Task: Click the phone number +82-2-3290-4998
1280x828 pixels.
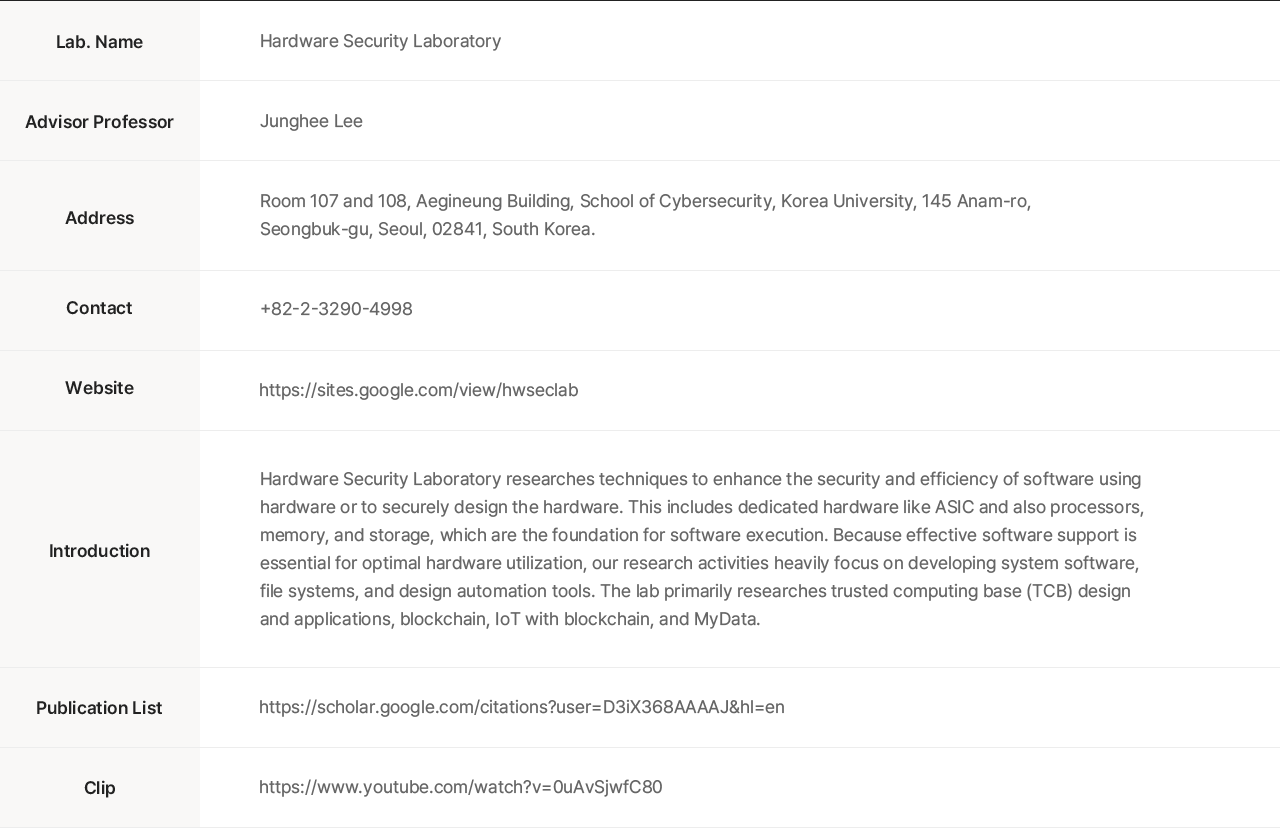Action: point(336,309)
